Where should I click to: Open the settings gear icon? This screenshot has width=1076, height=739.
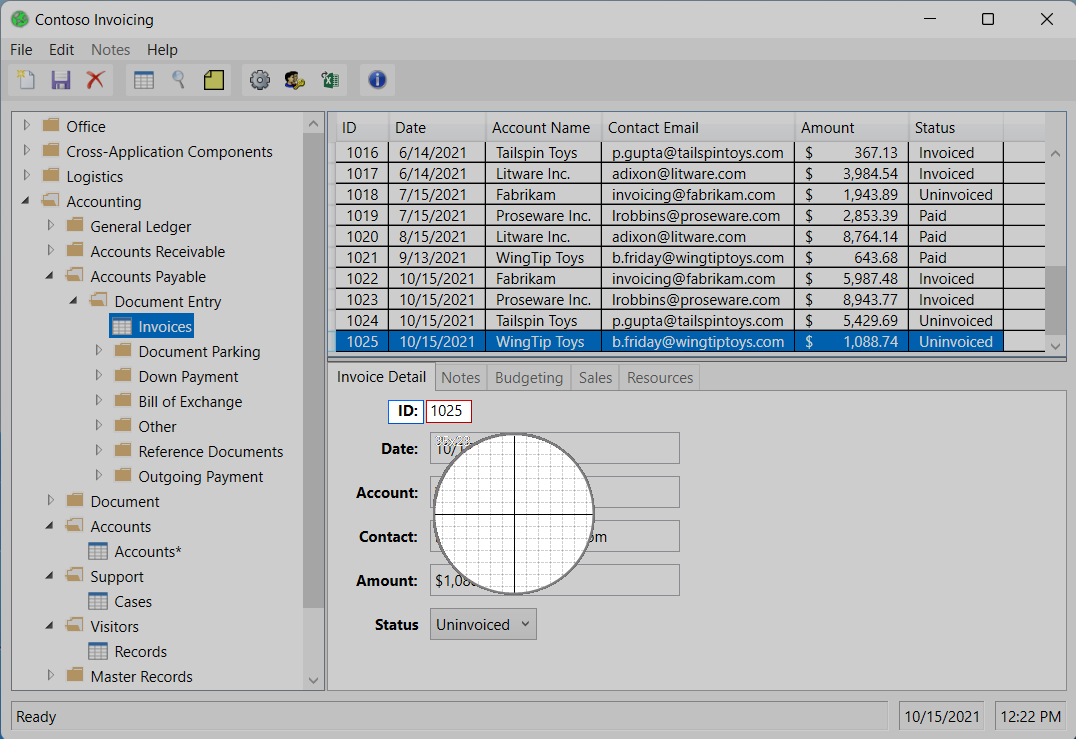point(260,80)
